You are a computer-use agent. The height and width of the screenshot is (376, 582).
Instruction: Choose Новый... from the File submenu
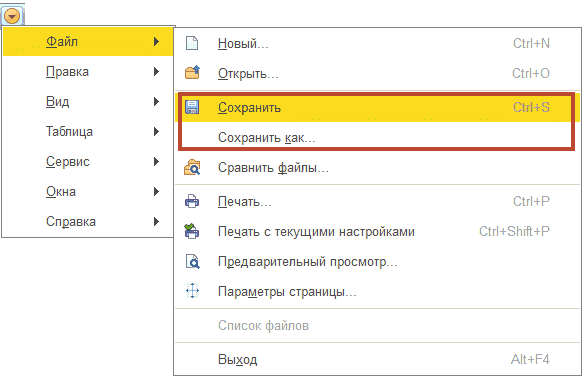(x=377, y=43)
